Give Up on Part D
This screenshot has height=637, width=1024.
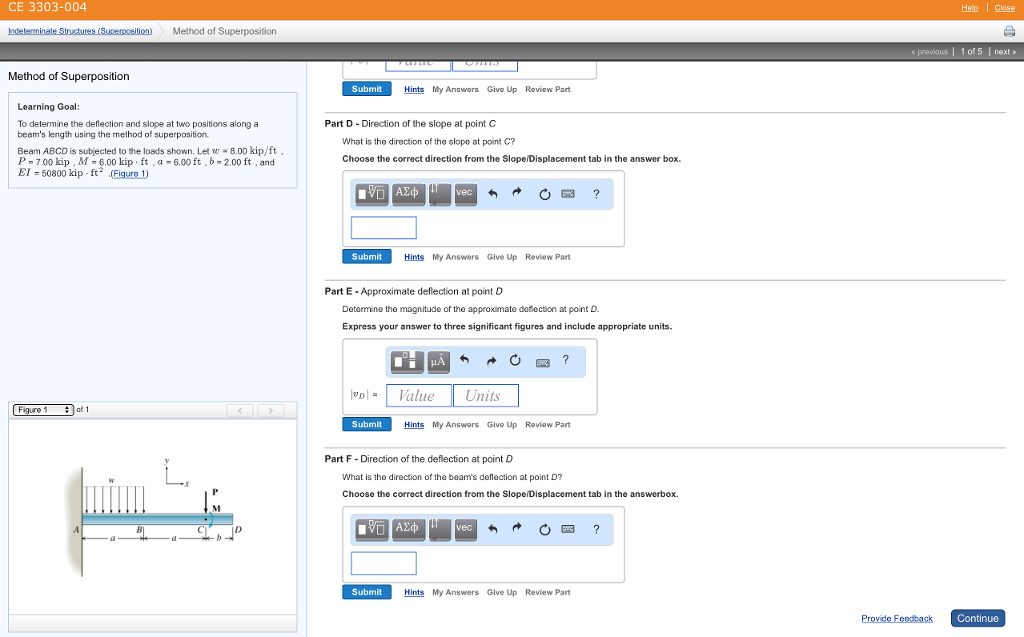[x=502, y=257]
